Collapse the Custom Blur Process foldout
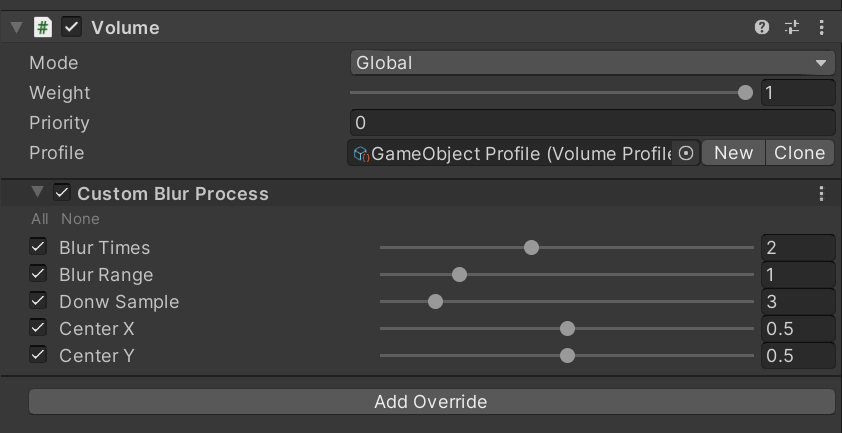The width and height of the screenshot is (842, 433). coord(38,193)
